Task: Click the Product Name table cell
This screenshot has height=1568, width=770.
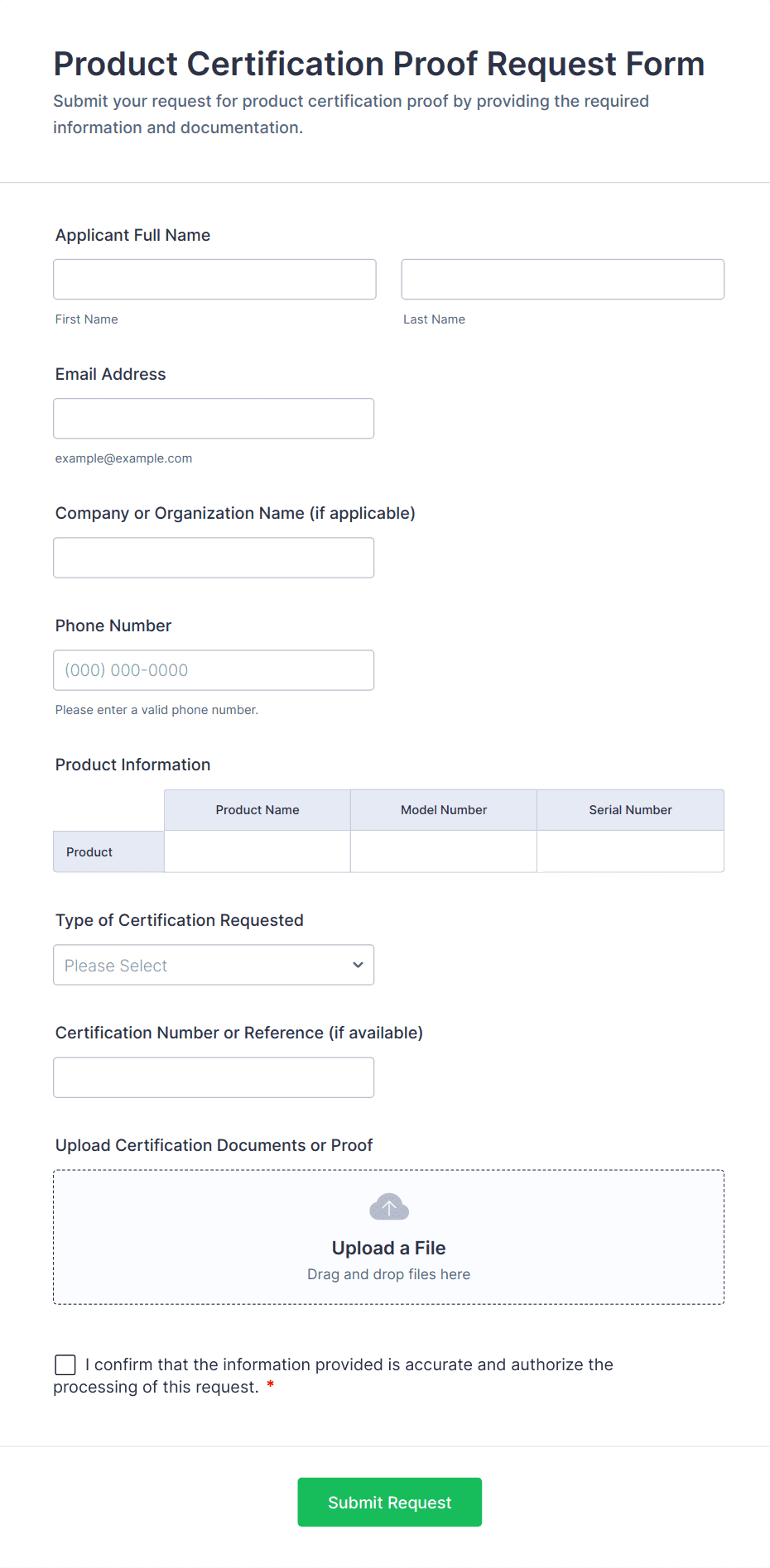Action: tap(257, 851)
